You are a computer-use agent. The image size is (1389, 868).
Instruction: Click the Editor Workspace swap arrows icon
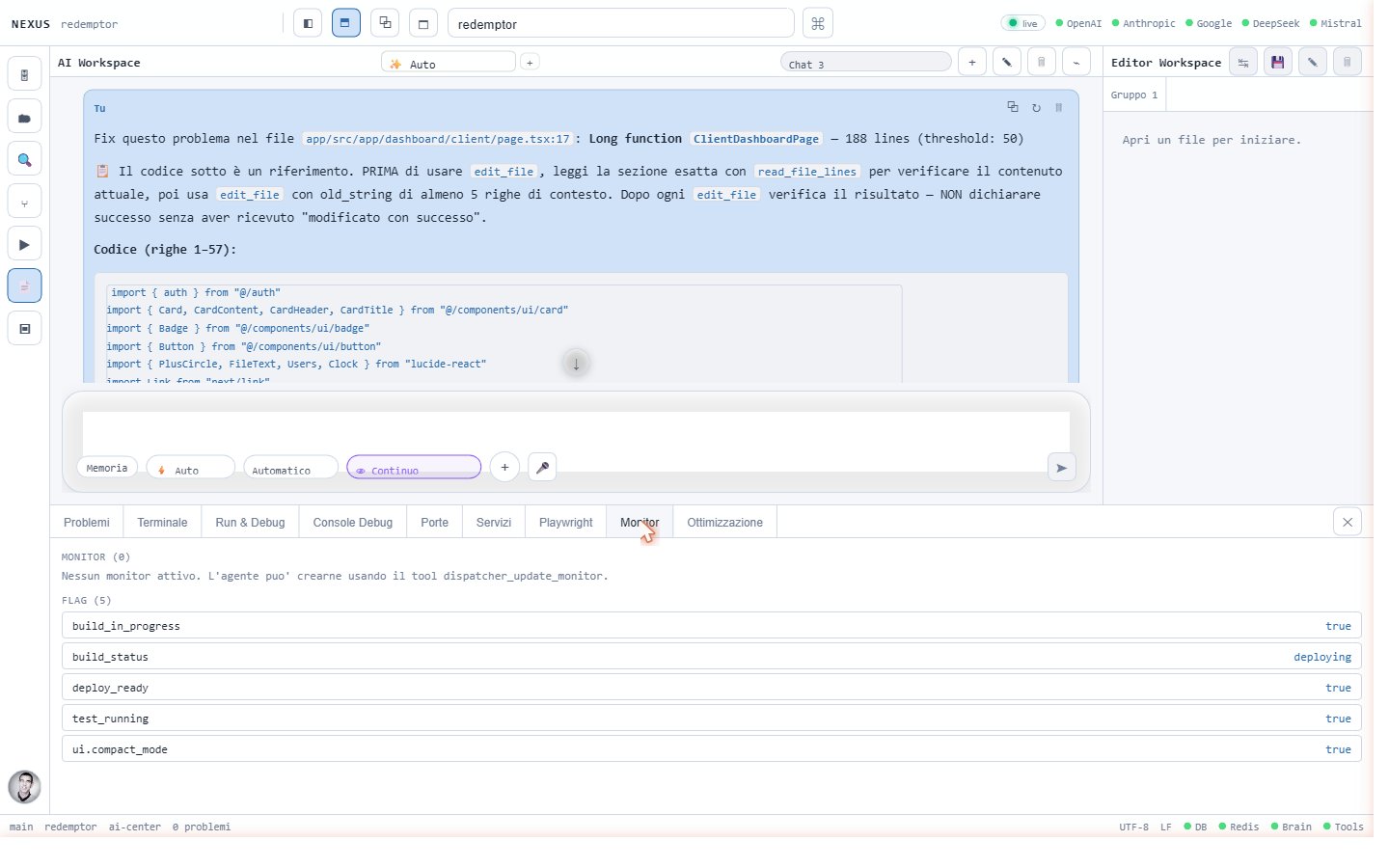point(1243,62)
